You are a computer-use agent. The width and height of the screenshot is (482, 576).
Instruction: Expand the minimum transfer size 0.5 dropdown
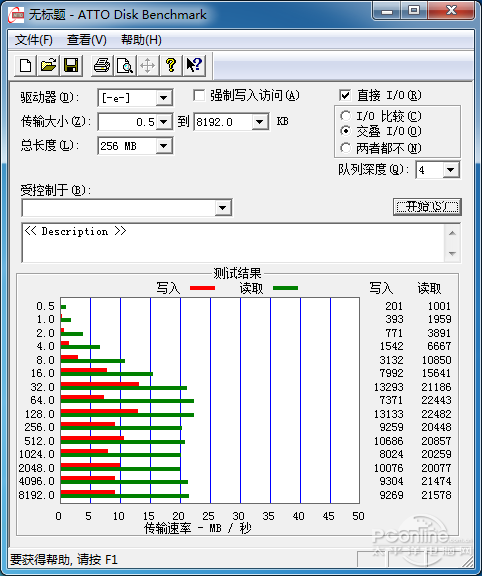coord(163,122)
